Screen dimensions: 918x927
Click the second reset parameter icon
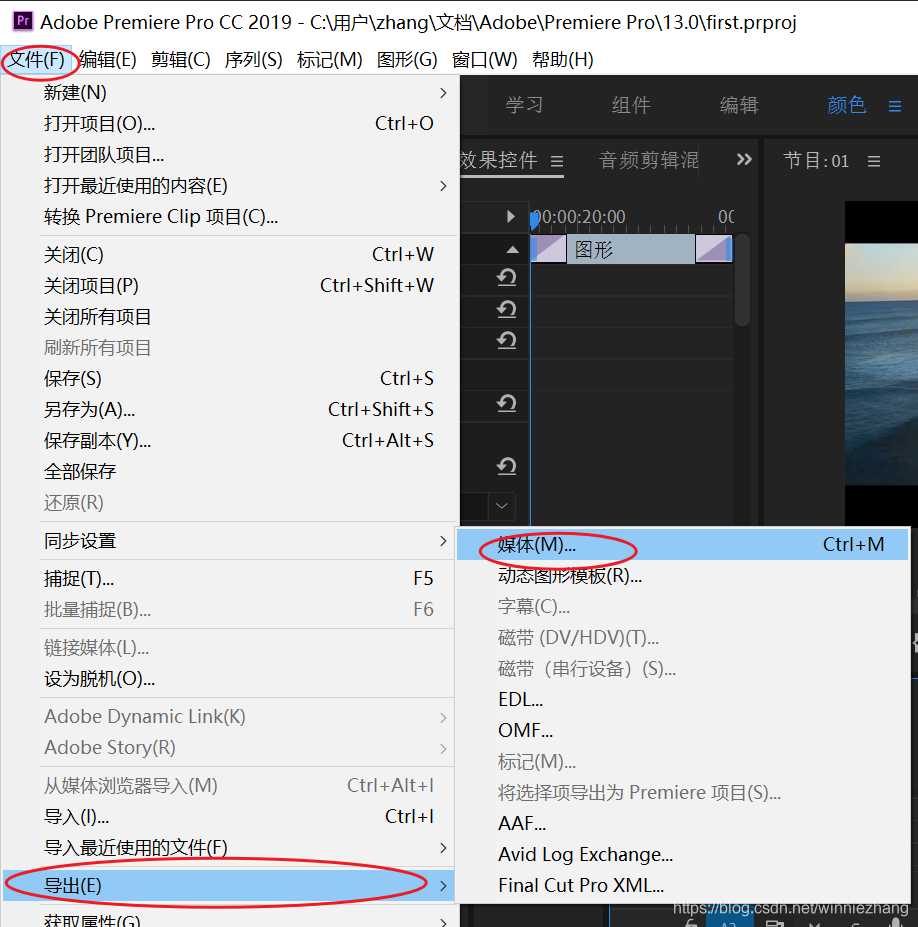click(507, 309)
